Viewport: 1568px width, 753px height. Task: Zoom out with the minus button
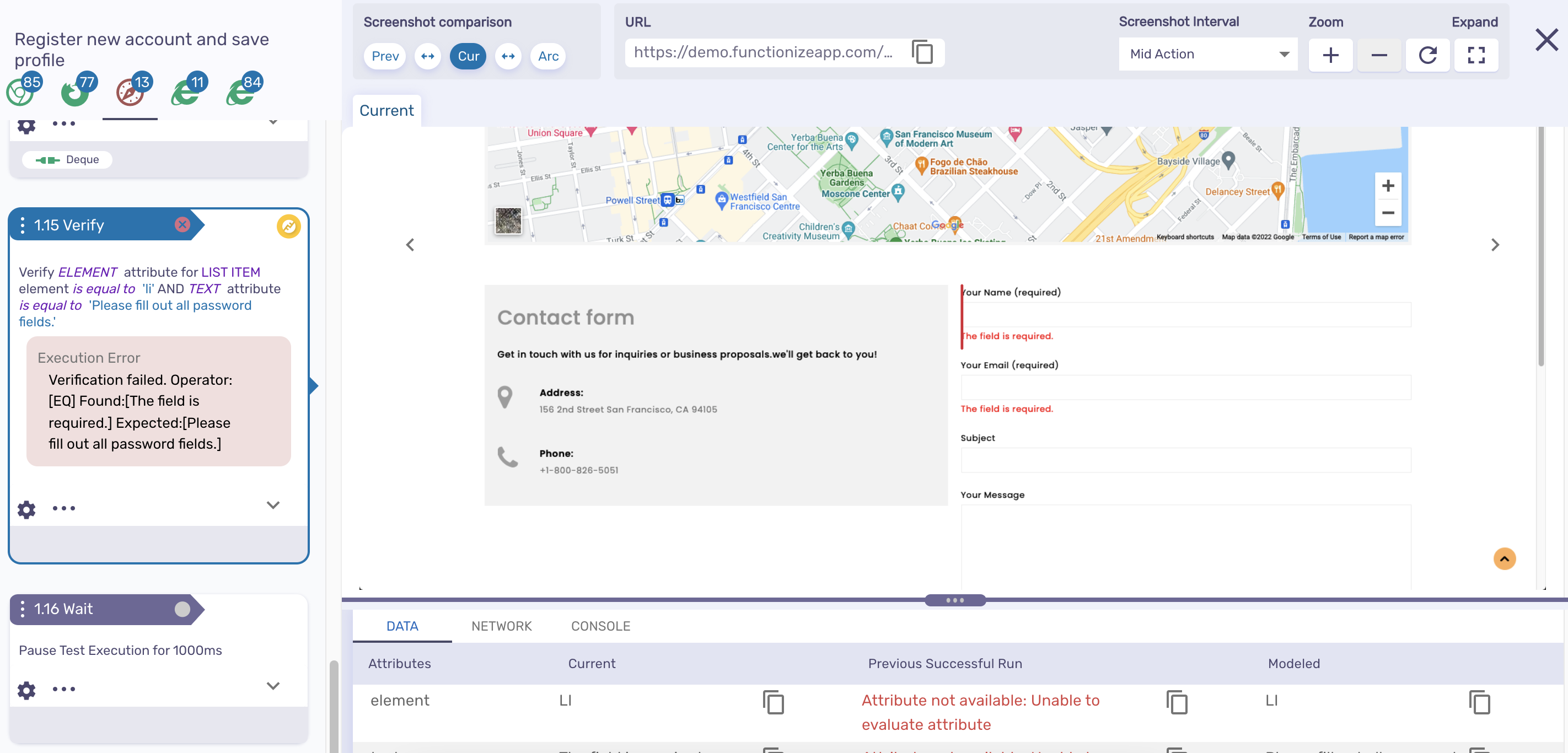[1379, 55]
